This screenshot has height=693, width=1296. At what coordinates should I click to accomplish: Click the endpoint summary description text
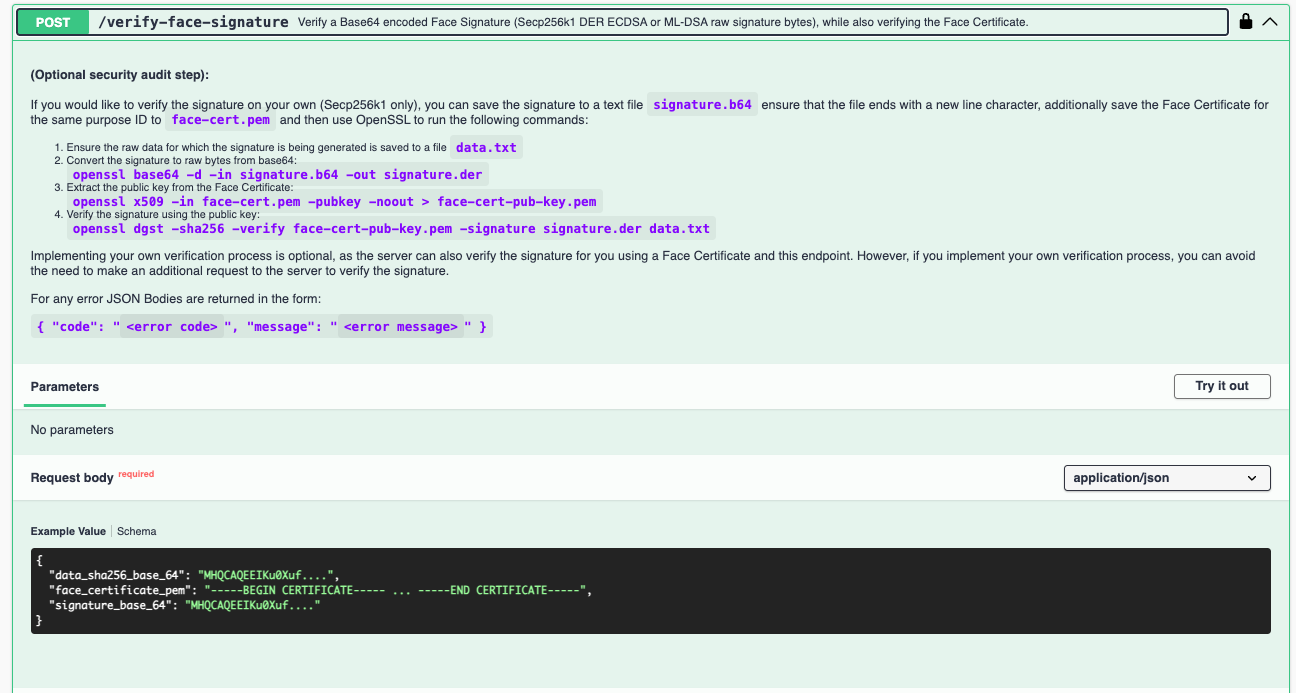(x=663, y=21)
